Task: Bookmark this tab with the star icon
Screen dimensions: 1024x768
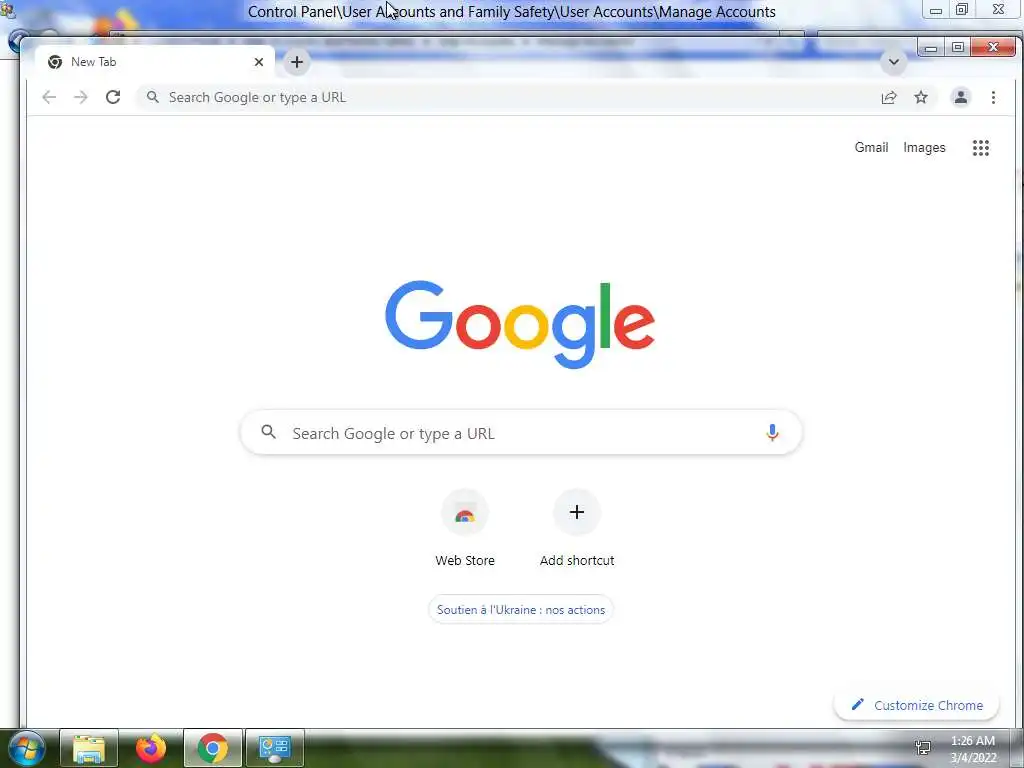Action: coord(921,97)
